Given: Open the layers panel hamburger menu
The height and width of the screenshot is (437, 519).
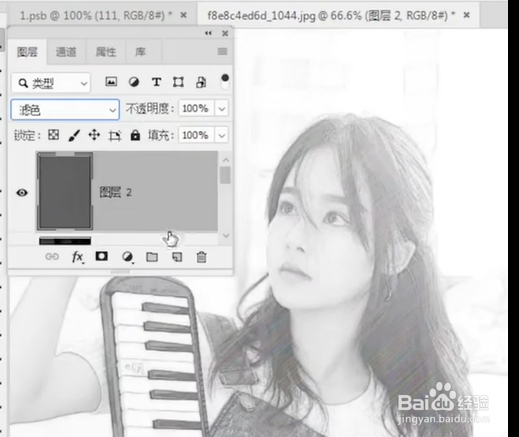Looking at the screenshot, I should tap(222, 52).
